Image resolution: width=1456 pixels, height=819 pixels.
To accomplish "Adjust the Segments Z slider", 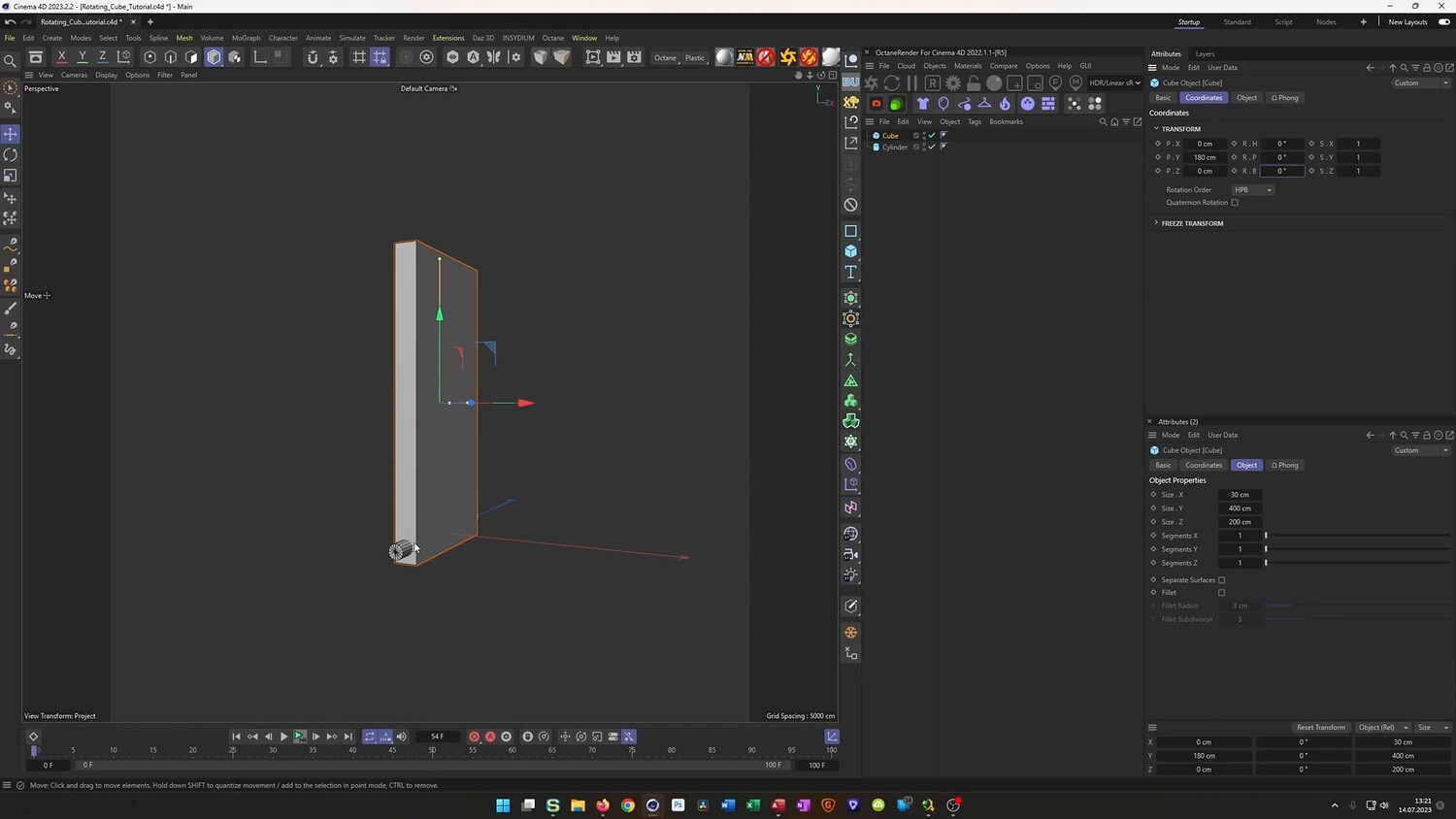I will [1358, 563].
